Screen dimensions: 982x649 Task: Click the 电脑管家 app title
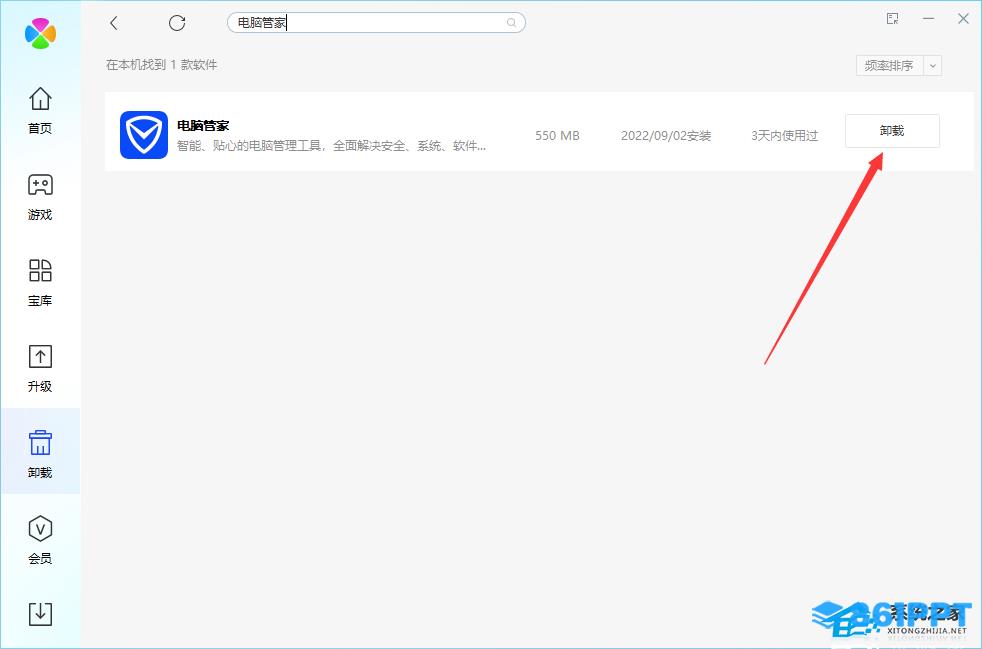[x=203, y=125]
